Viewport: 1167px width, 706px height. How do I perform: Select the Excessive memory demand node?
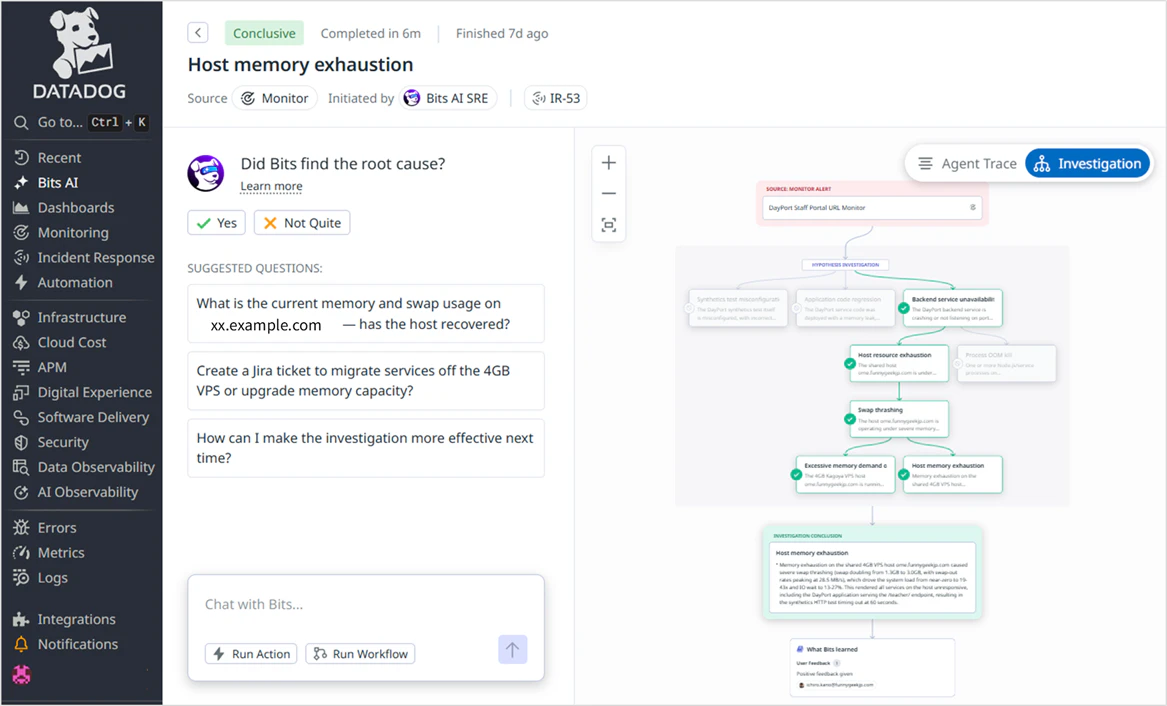coord(845,475)
